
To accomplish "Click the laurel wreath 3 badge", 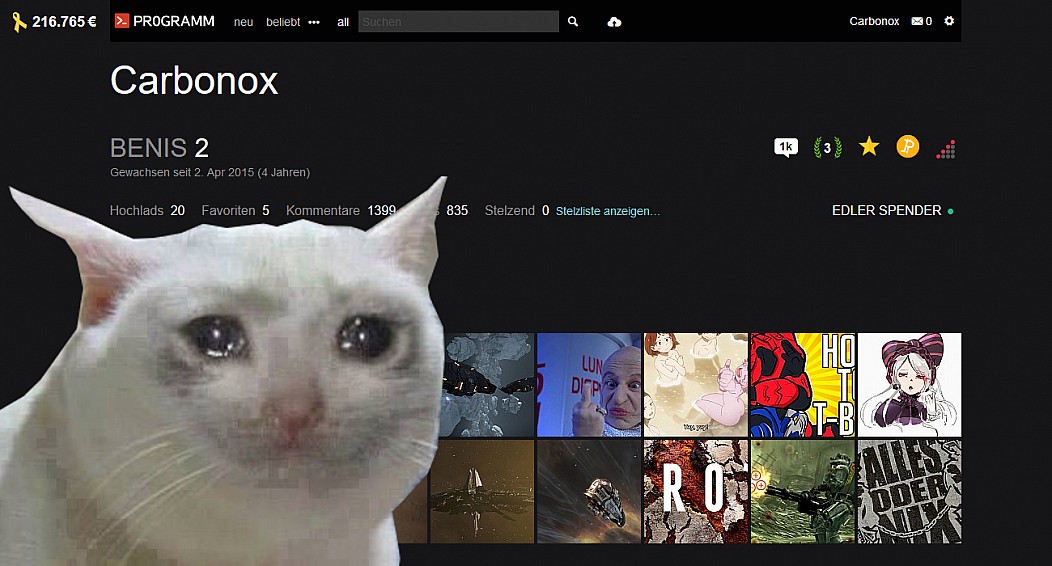I will 827,148.
